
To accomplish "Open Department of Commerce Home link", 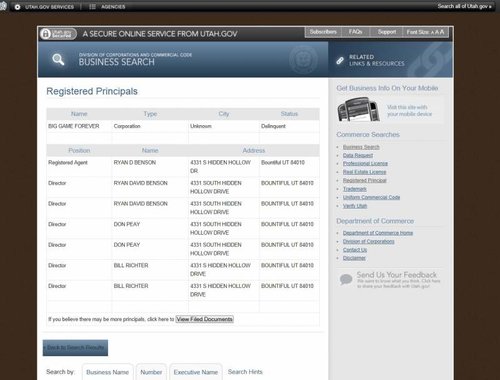I will tap(378, 233).
